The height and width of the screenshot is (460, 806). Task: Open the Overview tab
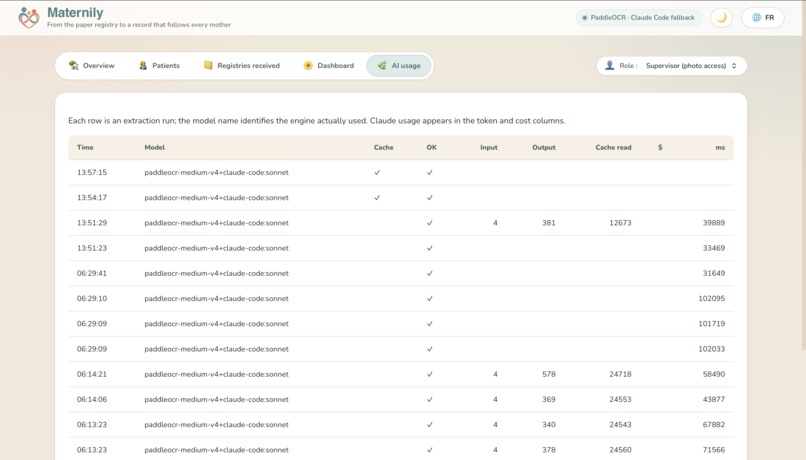[91, 66]
